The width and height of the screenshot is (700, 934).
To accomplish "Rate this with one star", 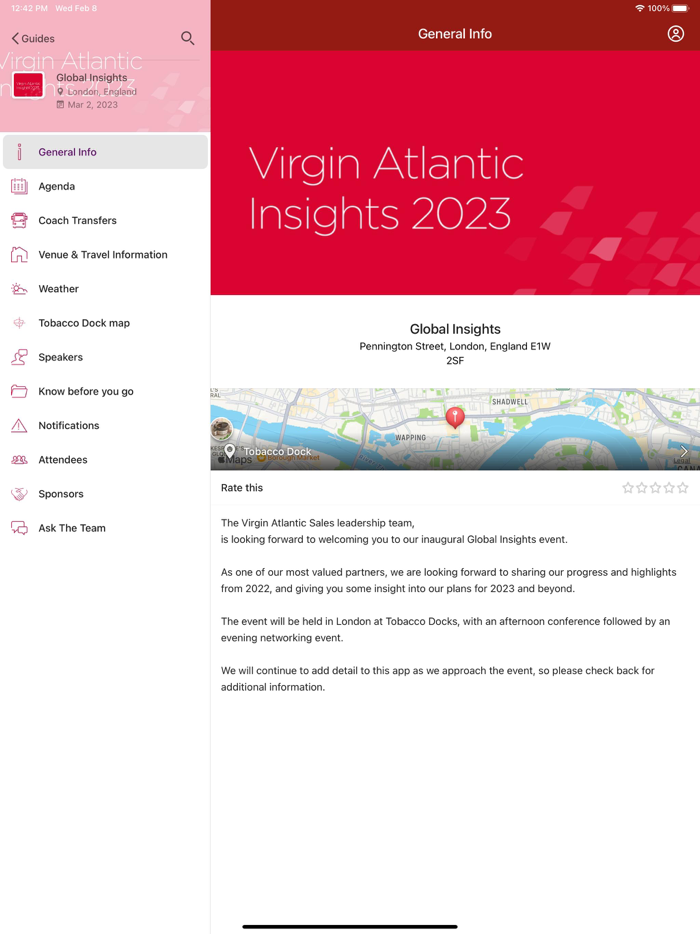I will [628, 488].
